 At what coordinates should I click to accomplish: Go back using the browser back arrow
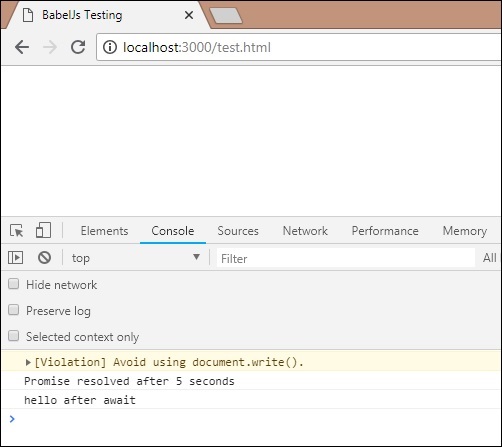(22, 47)
